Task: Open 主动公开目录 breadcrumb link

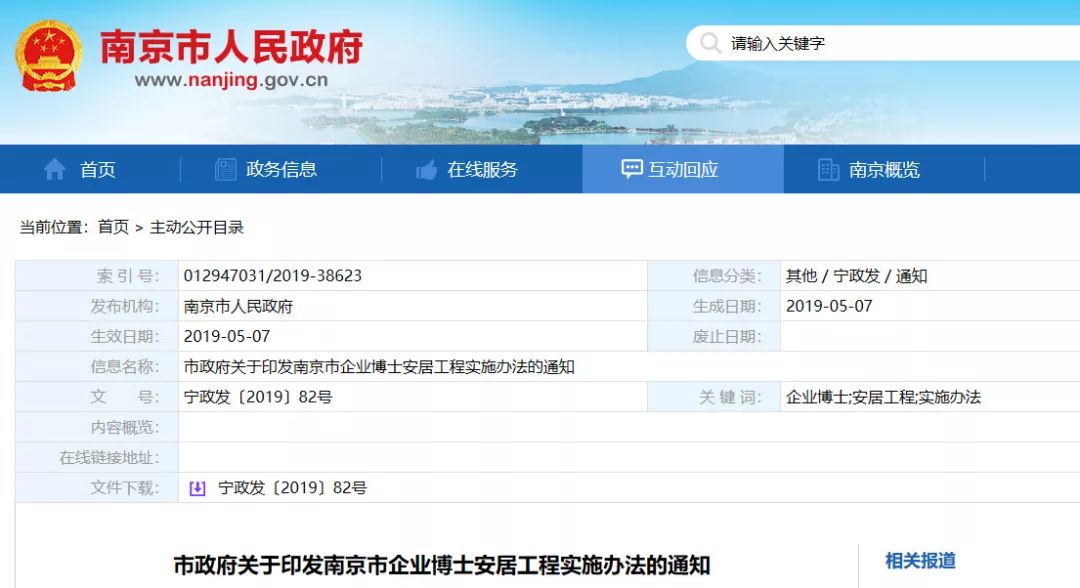Action: coord(197,227)
